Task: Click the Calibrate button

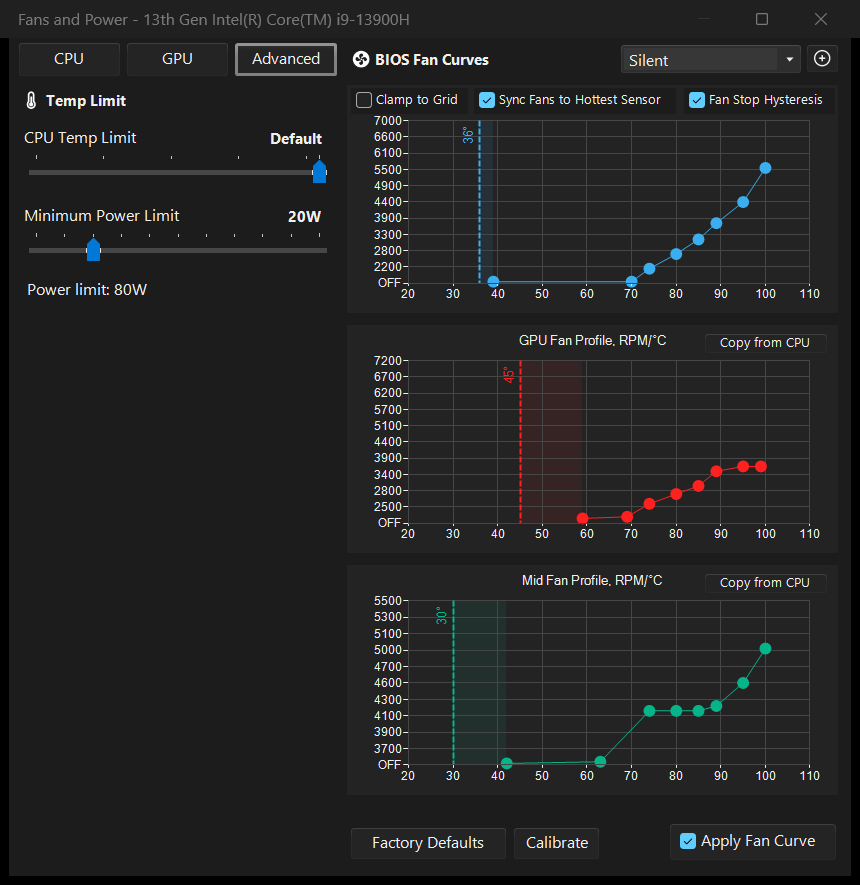Action: point(556,843)
